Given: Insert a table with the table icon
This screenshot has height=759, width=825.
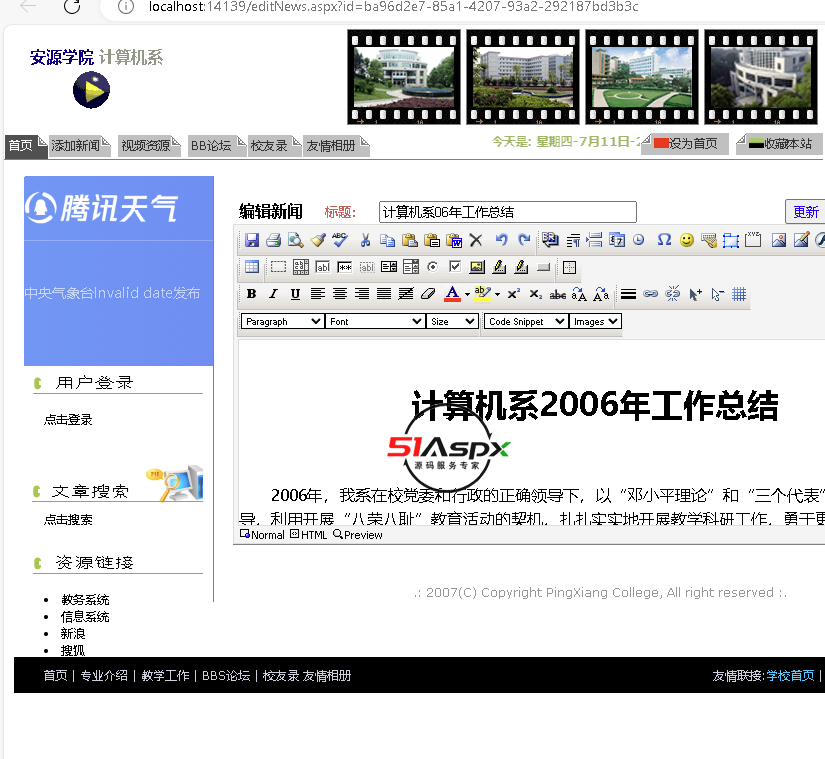Looking at the screenshot, I should 252,267.
